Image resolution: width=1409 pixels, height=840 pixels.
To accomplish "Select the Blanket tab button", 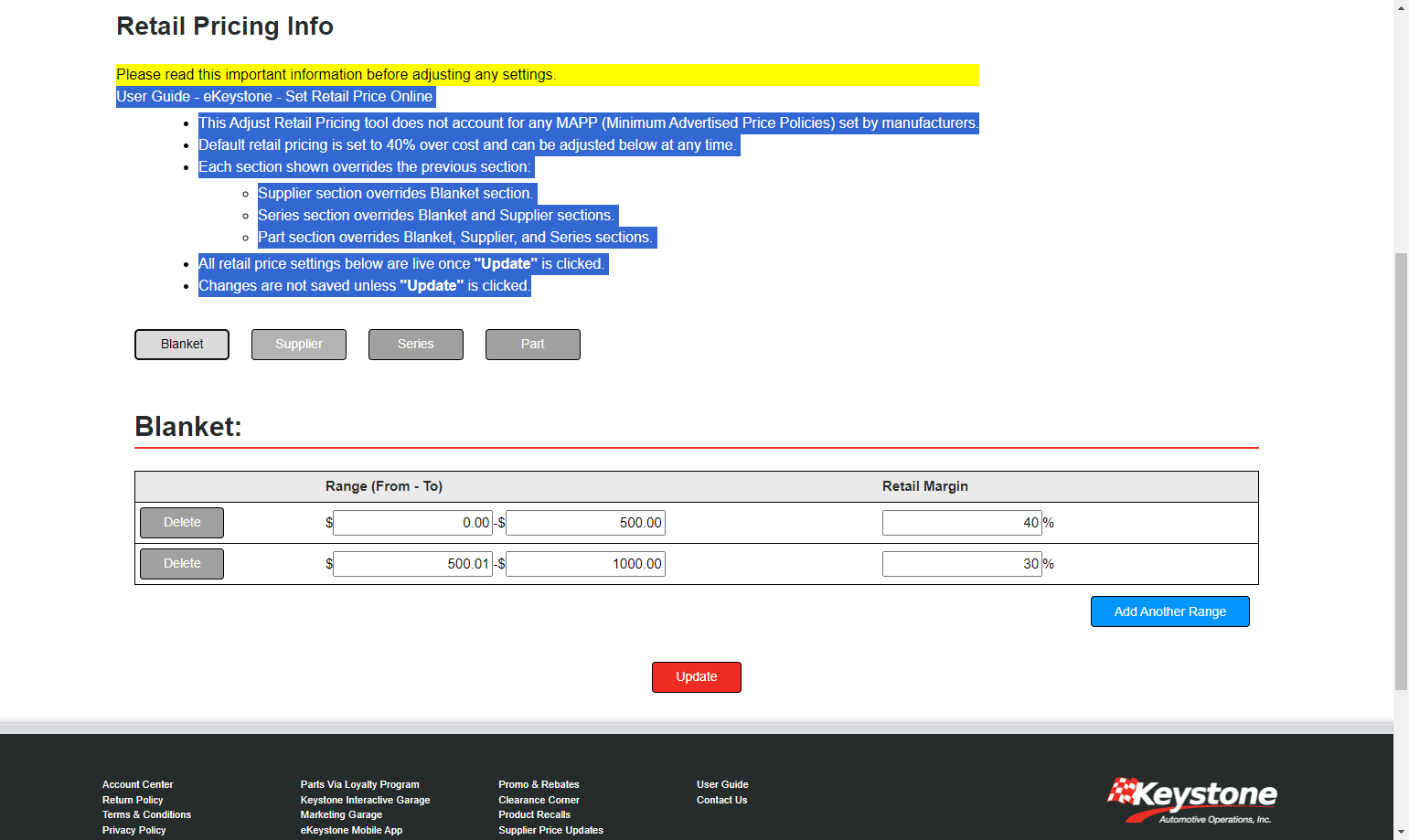I will 182,345.
